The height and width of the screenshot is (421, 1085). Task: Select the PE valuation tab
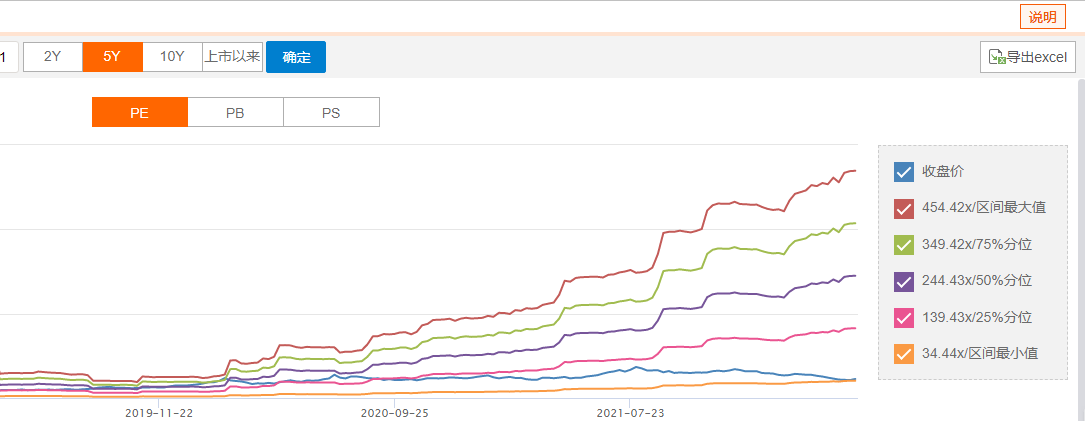tap(139, 112)
